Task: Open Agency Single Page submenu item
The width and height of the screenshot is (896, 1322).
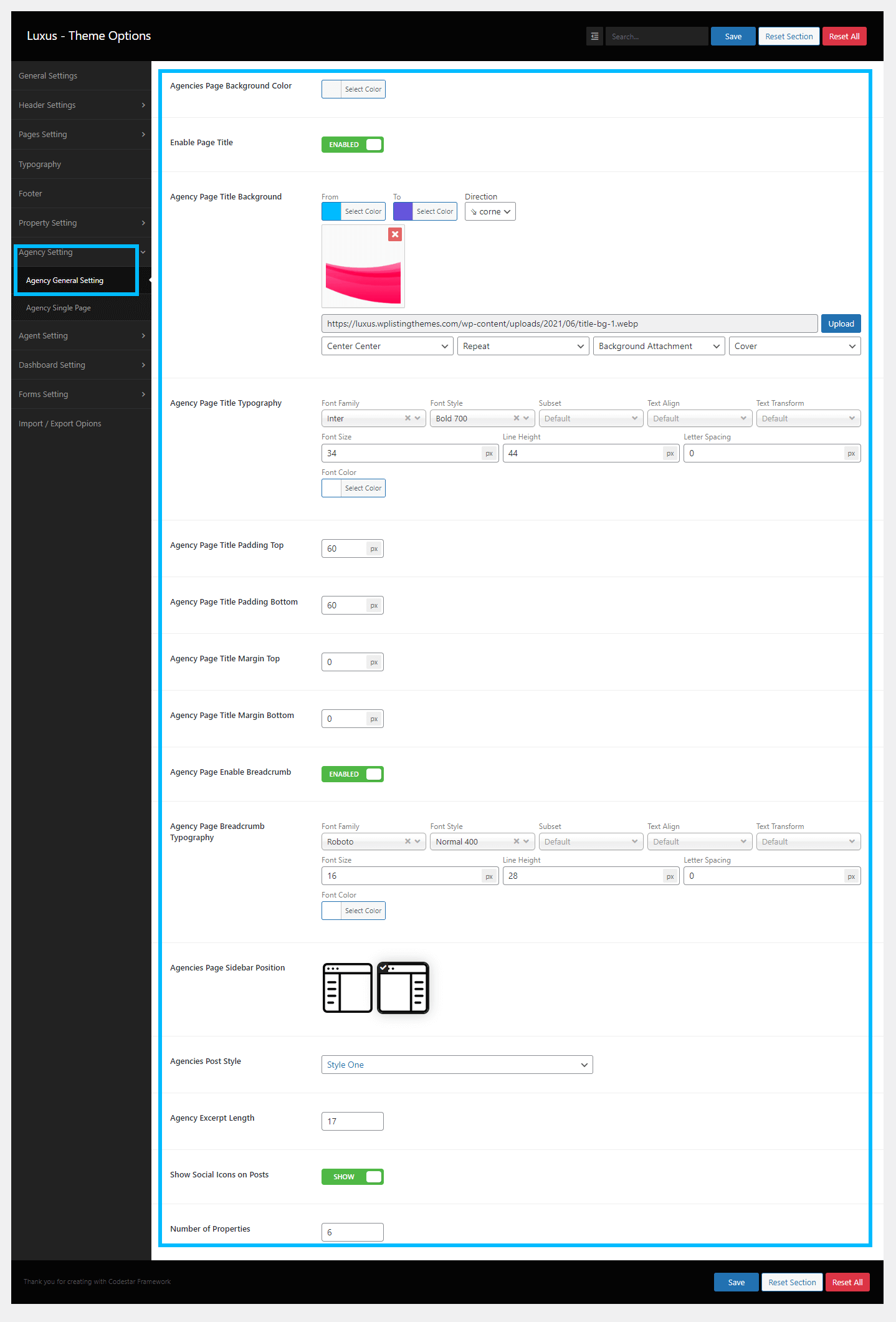Action: point(59,308)
